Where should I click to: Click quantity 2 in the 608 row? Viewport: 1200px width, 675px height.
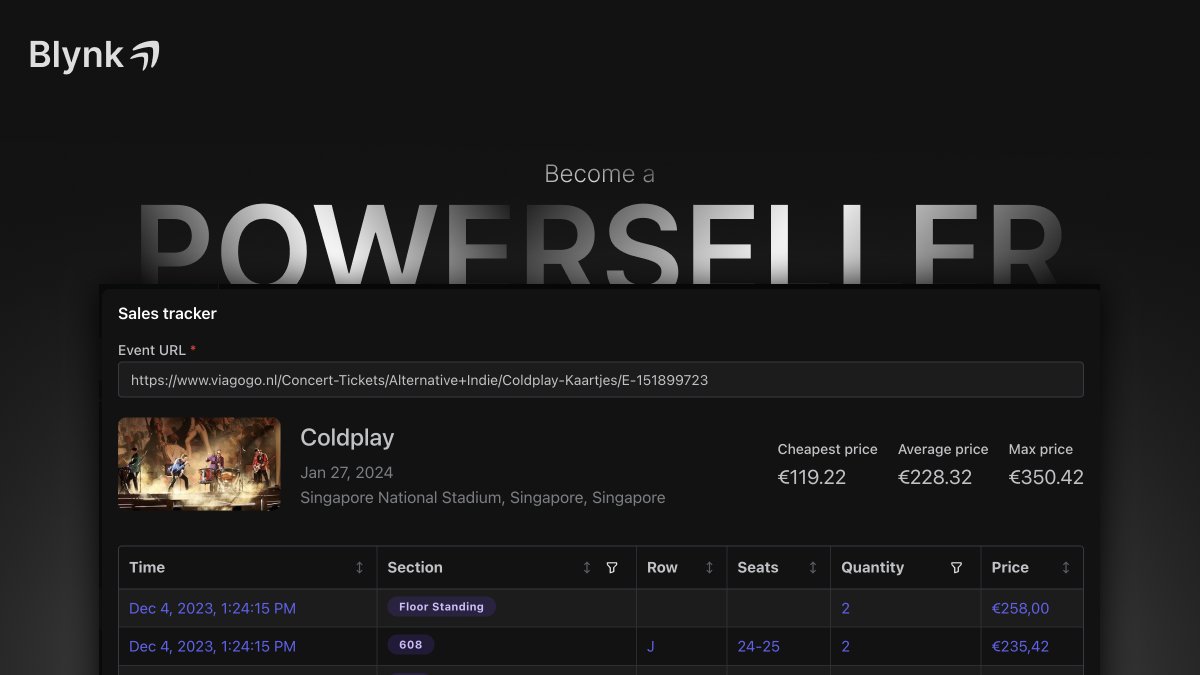[x=846, y=646]
